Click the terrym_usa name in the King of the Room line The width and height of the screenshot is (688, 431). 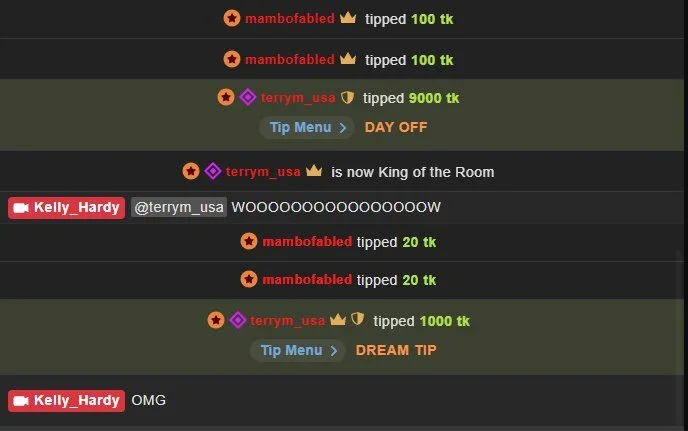[x=263, y=172]
